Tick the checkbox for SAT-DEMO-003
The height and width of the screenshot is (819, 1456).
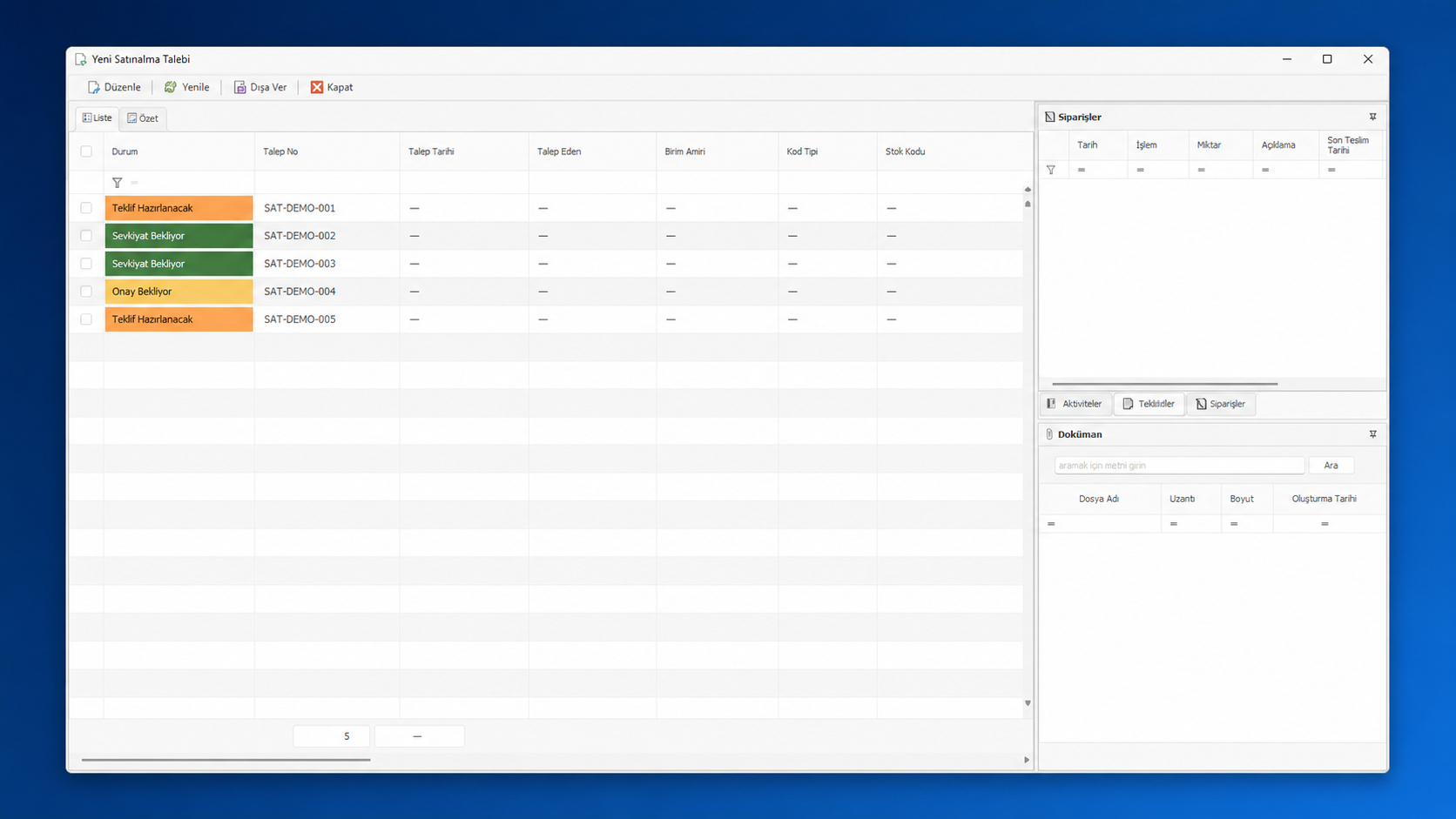(86, 264)
